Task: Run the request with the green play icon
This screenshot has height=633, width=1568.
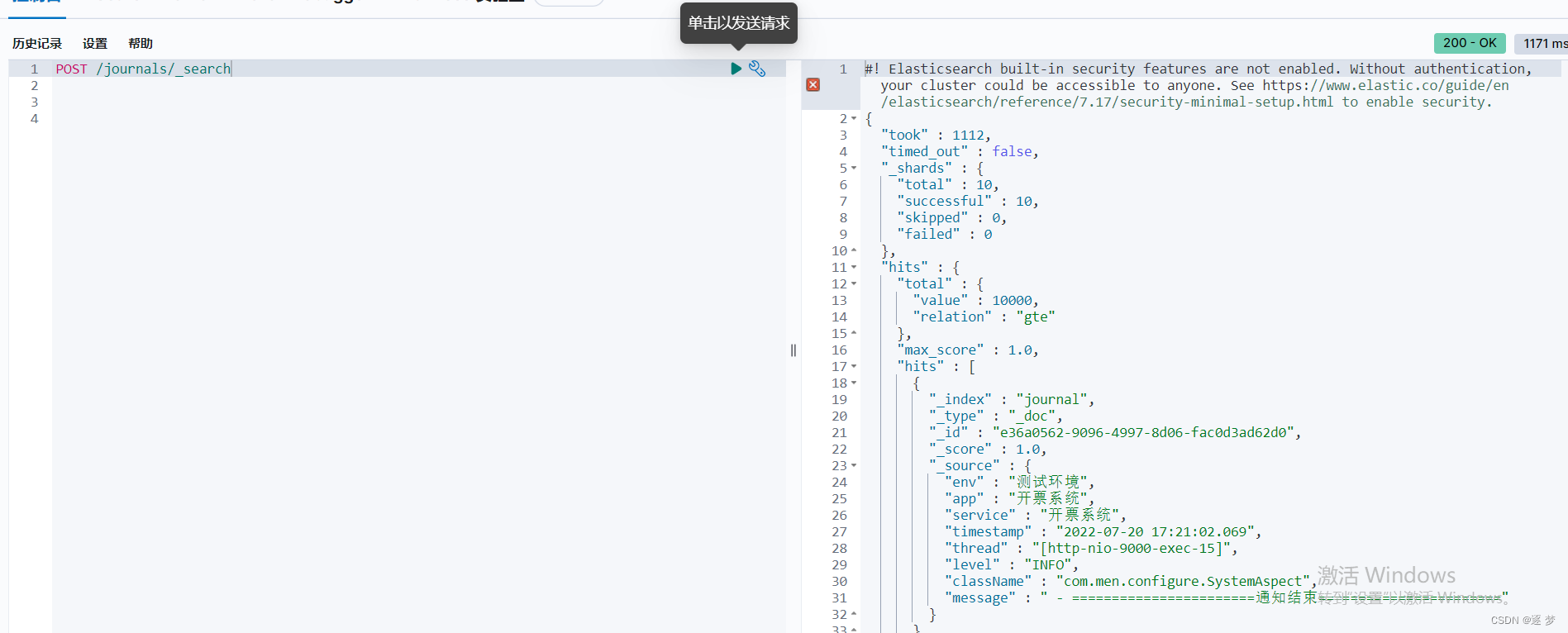Action: (736, 69)
